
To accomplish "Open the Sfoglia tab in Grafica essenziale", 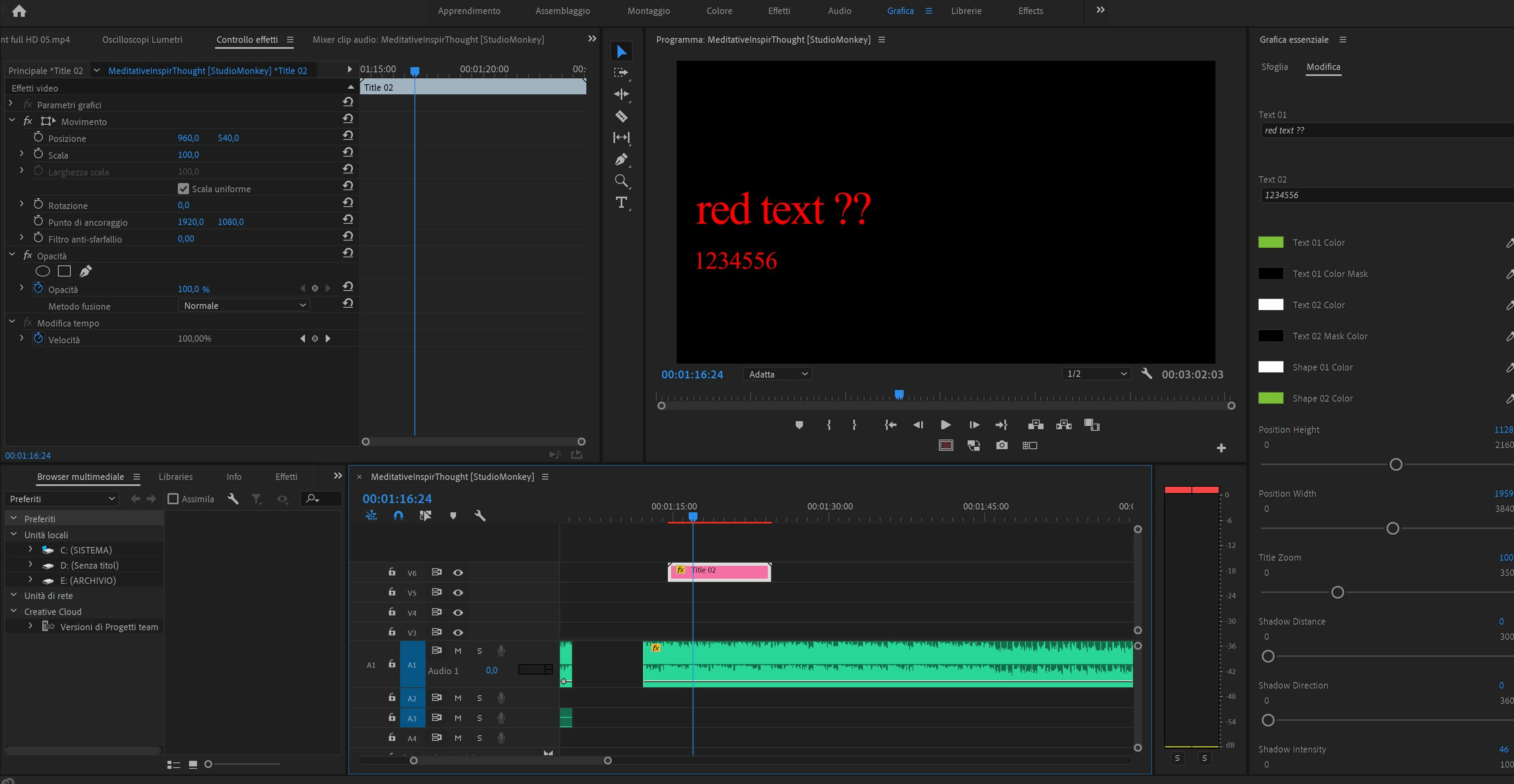I will click(1274, 67).
